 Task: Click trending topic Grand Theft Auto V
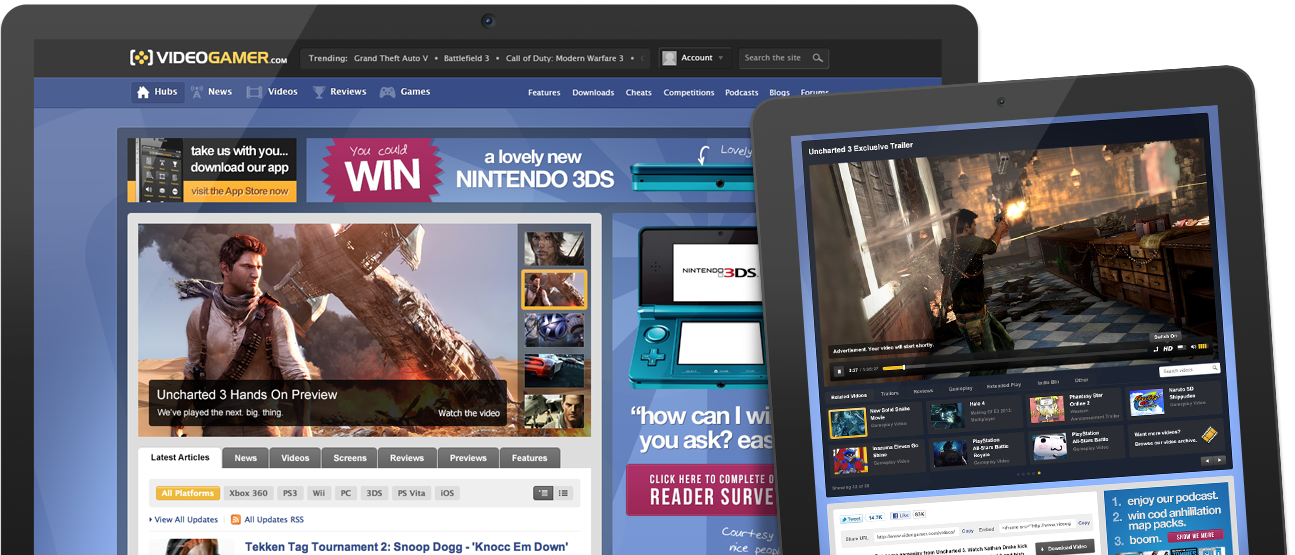[x=393, y=58]
